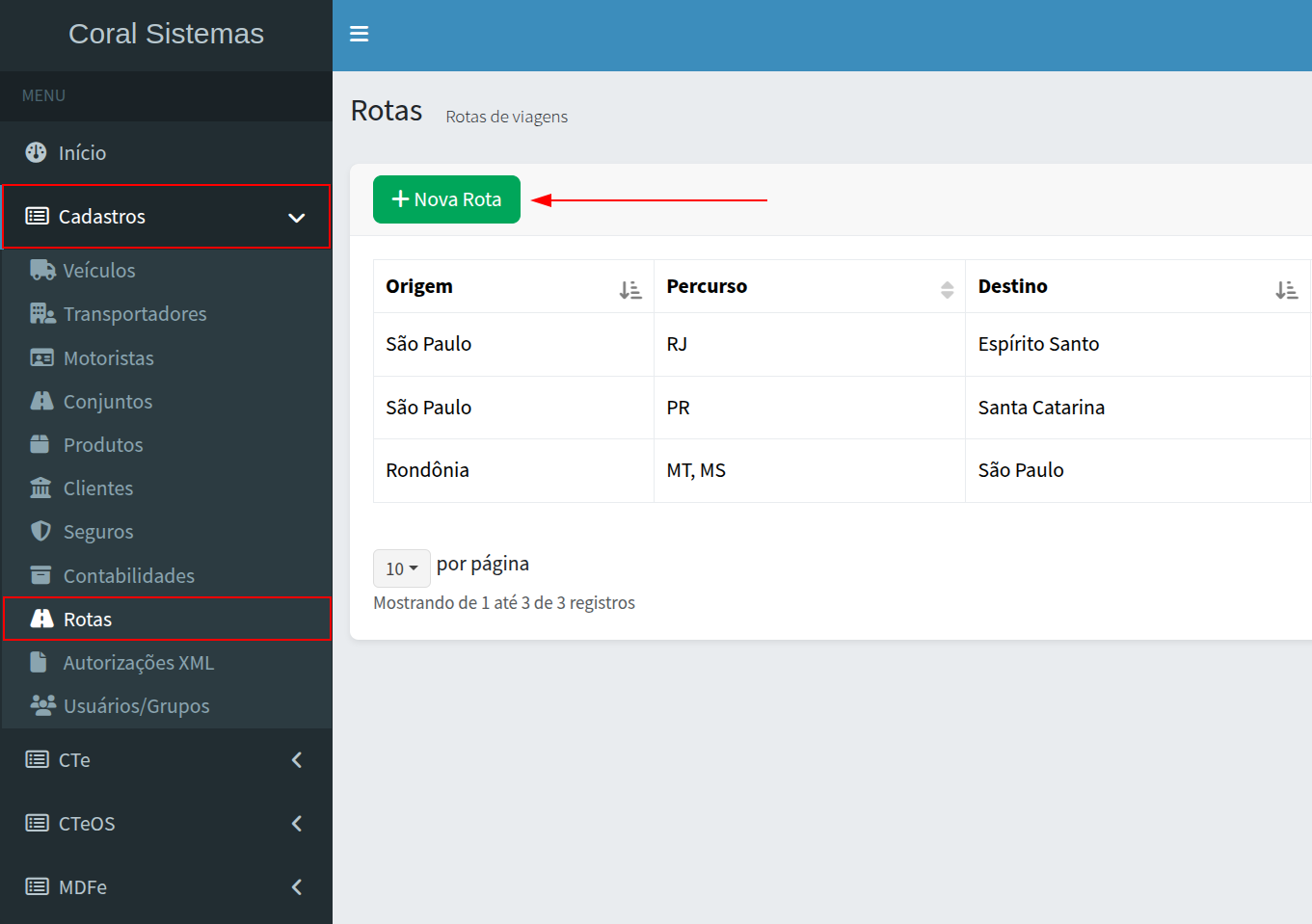The width and height of the screenshot is (1312, 924).
Task: Click the Nova Rota button
Action: pyautogui.click(x=446, y=199)
